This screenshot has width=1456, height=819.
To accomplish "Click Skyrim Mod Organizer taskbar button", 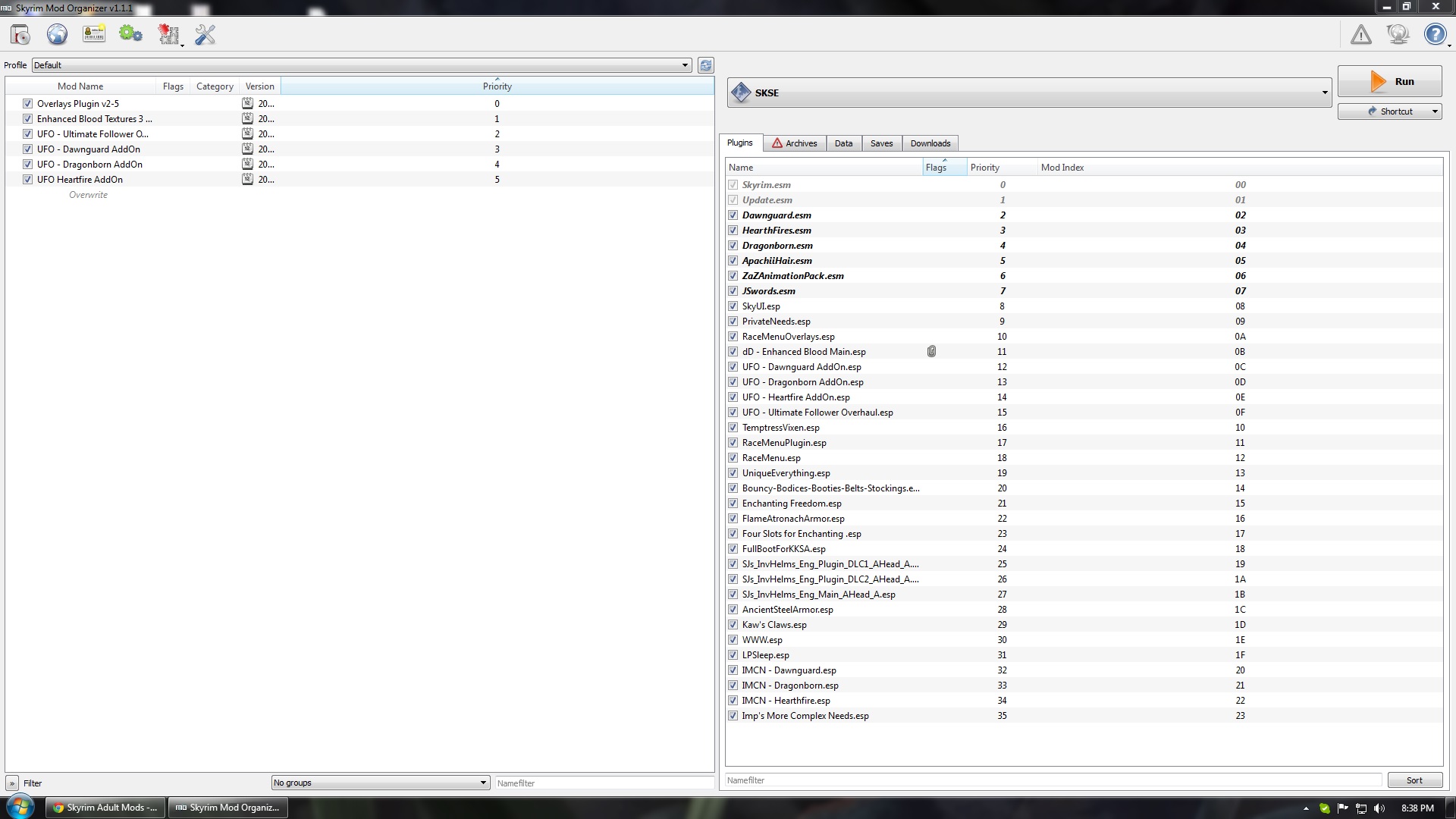I will coord(227,808).
